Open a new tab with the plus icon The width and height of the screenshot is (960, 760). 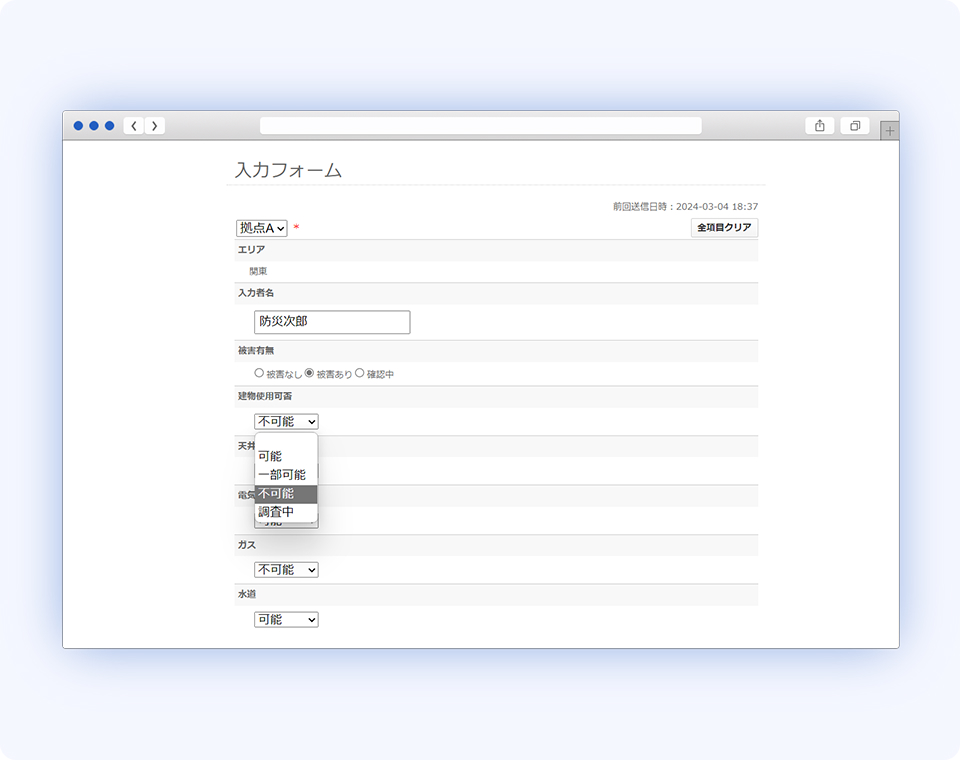889,129
